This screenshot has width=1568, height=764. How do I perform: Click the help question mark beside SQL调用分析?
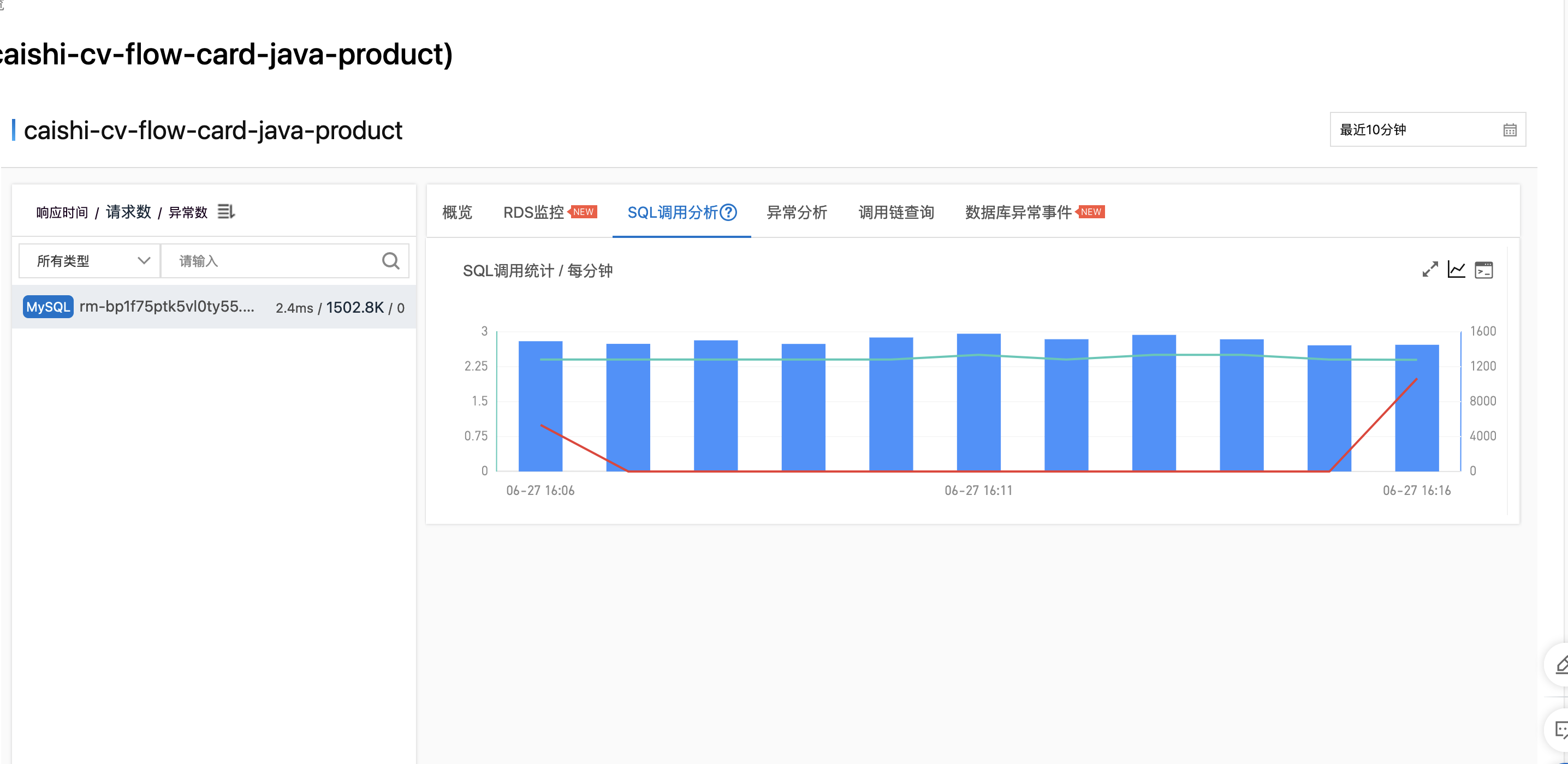coord(729,212)
